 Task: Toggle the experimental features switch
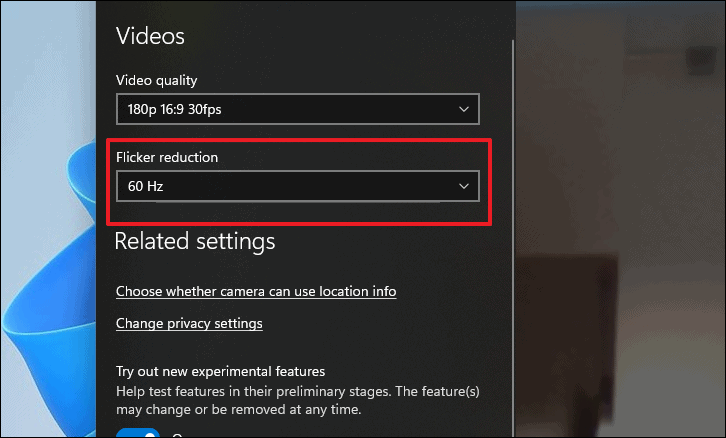(x=138, y=433)
